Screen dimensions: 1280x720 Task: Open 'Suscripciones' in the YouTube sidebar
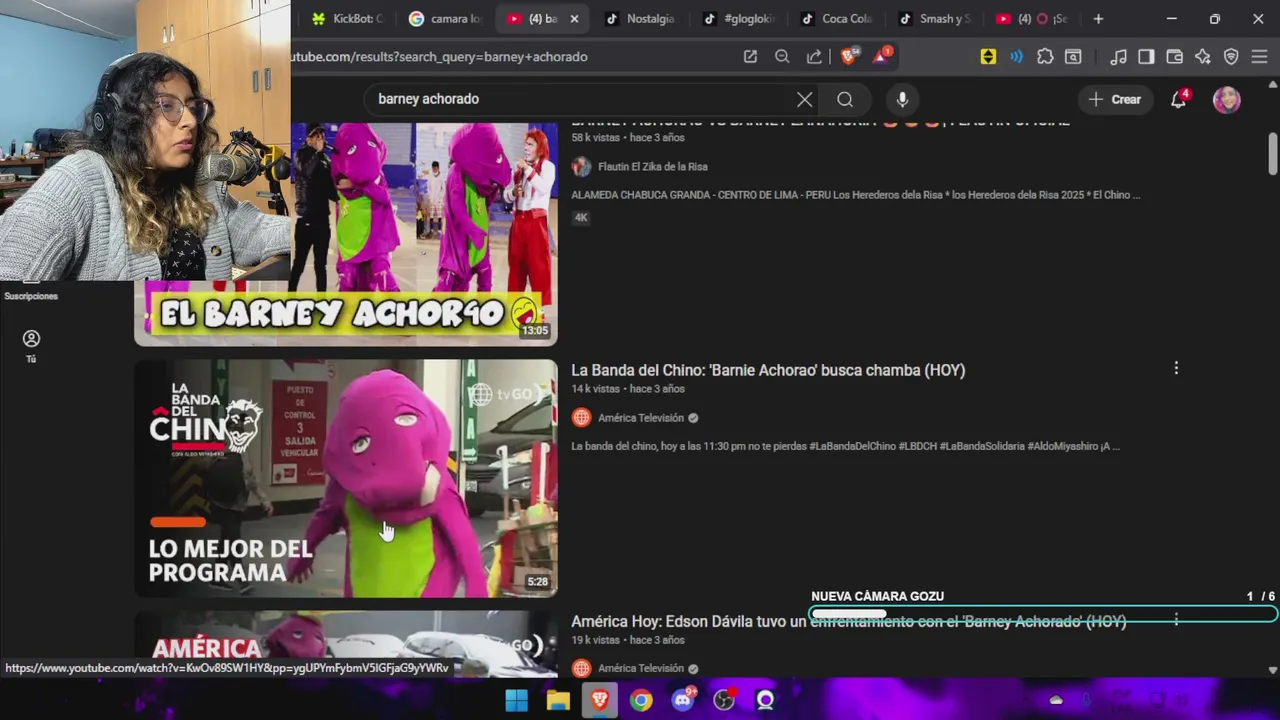(x=31, y=296)
